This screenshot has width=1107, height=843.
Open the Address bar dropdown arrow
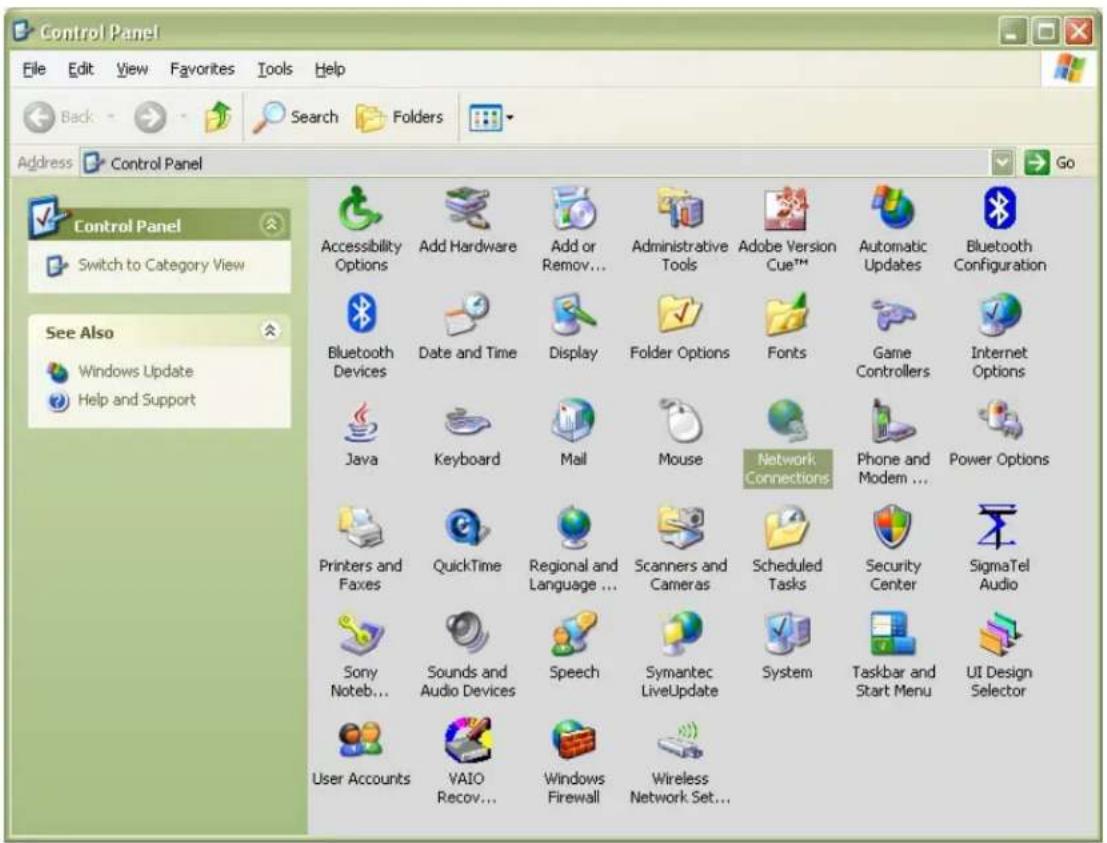coord(1003,163)
